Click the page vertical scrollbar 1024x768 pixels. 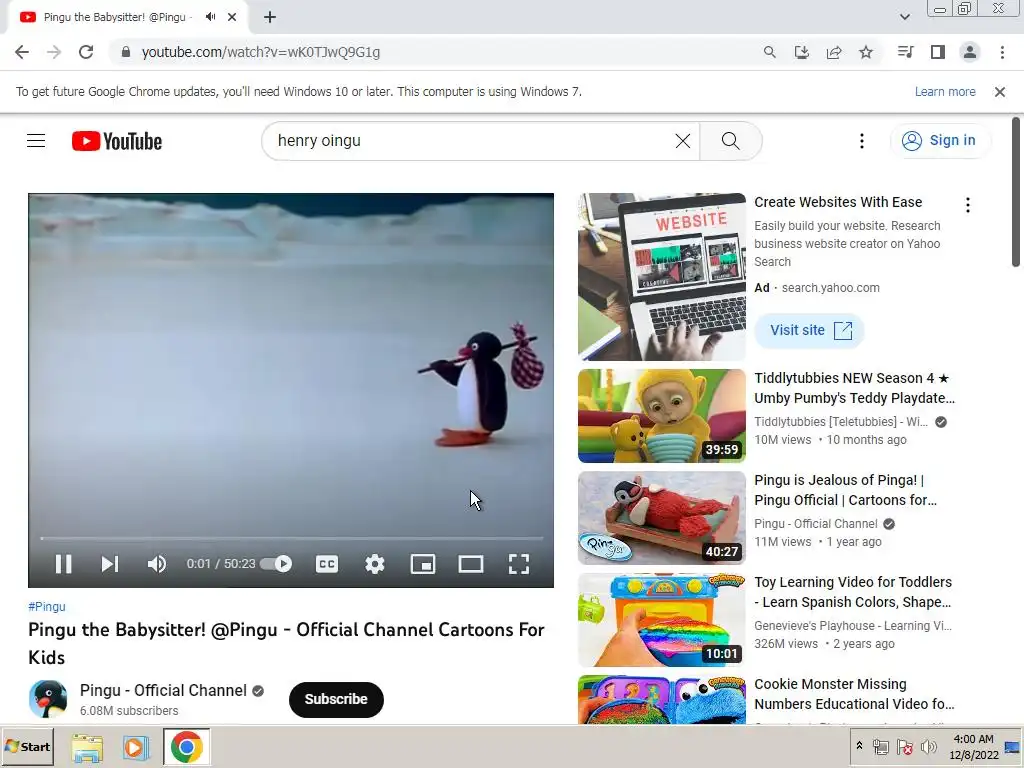click(1016, 191)
